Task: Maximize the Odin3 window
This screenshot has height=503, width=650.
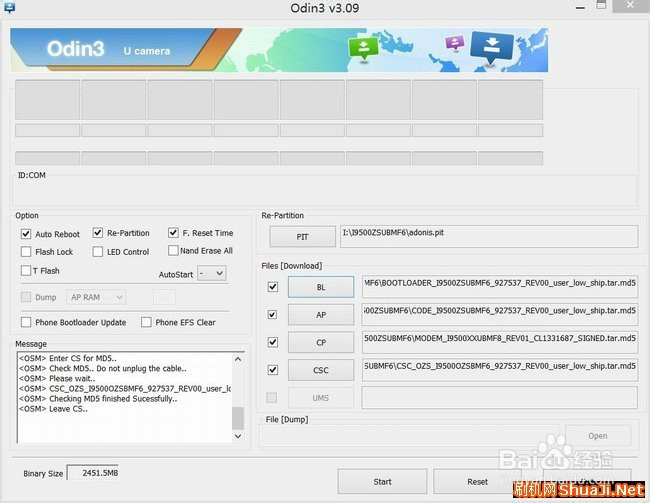Action: pos(601,6)
